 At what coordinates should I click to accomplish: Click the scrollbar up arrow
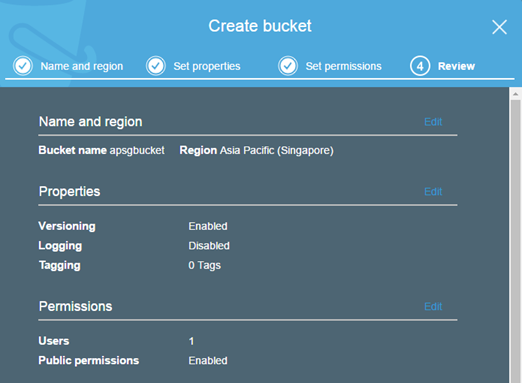click(515, 94)
